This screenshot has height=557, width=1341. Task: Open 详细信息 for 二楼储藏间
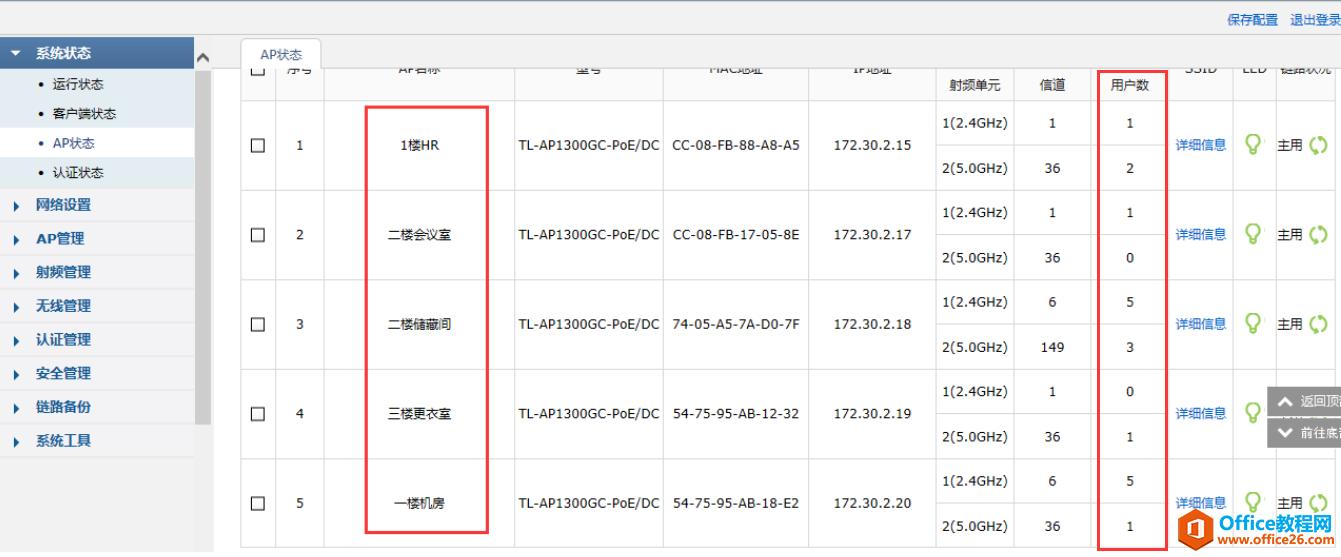click(1201, 324)
